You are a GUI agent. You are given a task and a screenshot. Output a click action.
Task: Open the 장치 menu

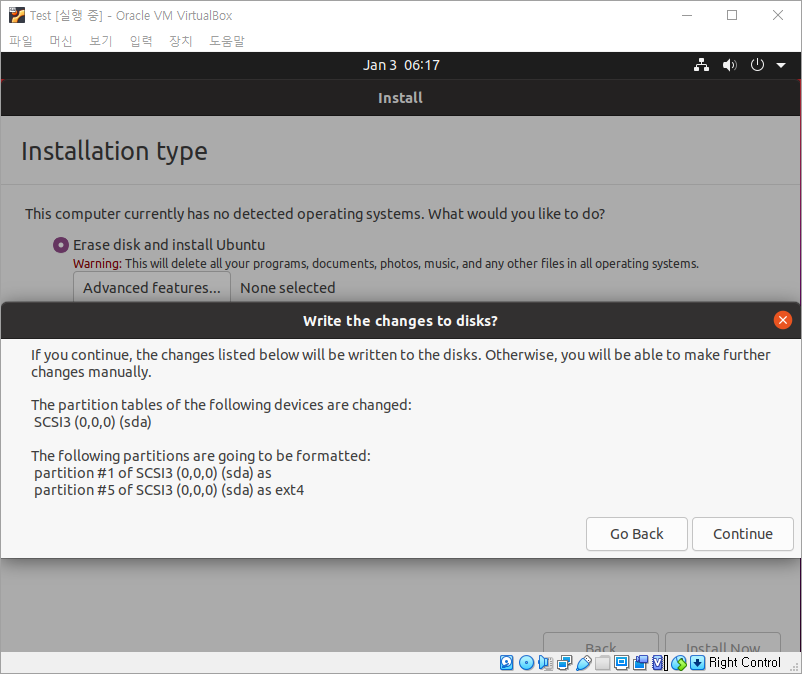(181, 41)
